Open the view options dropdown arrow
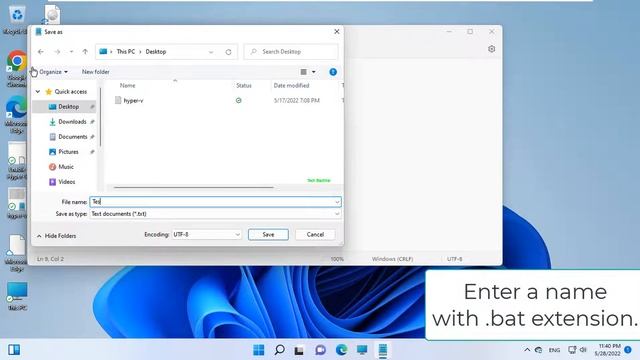The image size is (640, 360). point(313,72)
